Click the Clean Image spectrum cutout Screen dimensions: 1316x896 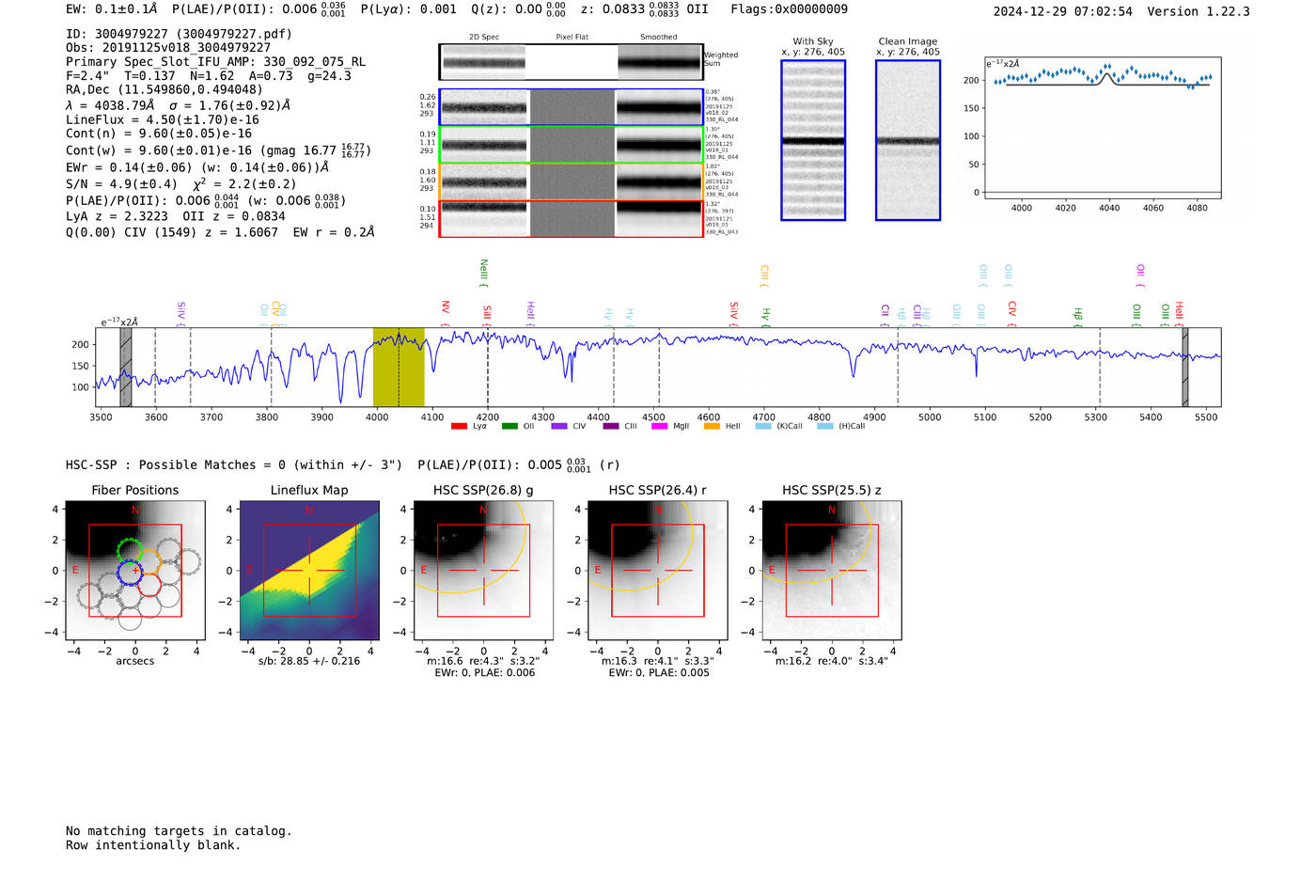[x=908, y=141]
